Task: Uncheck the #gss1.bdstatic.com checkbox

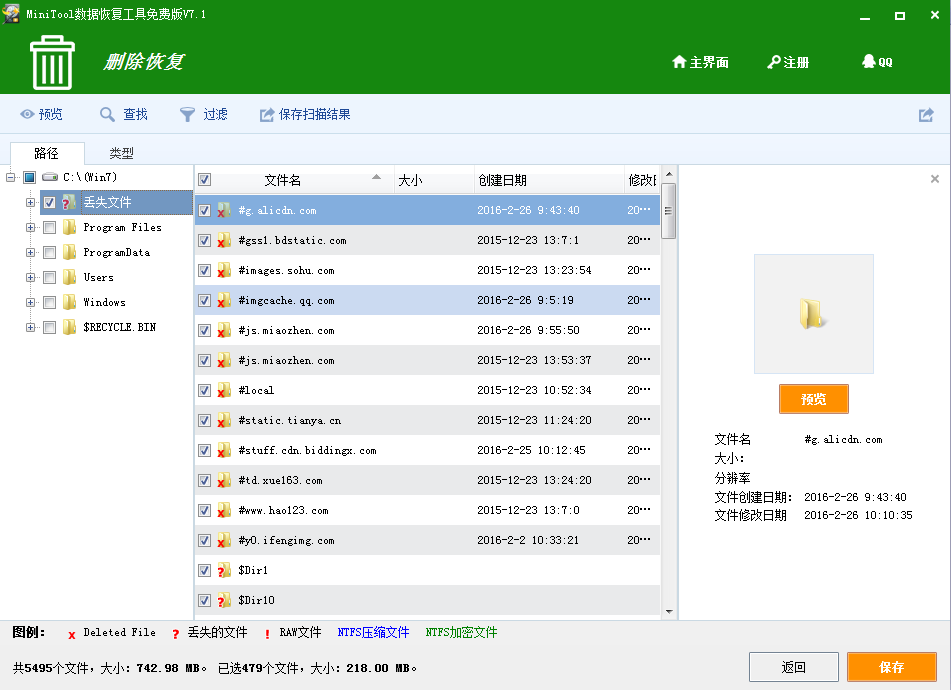Action: point(204,240)
